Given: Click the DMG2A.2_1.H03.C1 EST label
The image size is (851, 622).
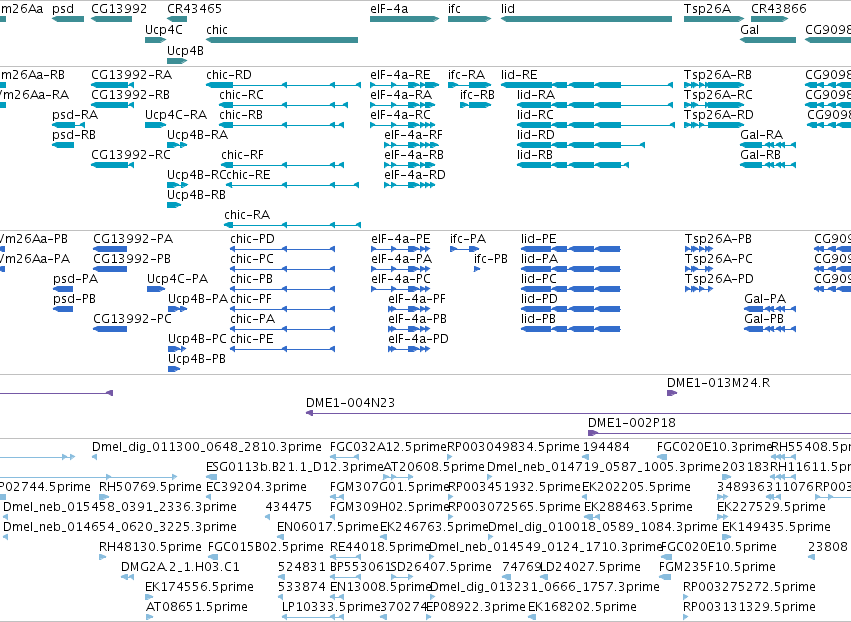Looking at the screenshot, I should click(x=180, y=567).
